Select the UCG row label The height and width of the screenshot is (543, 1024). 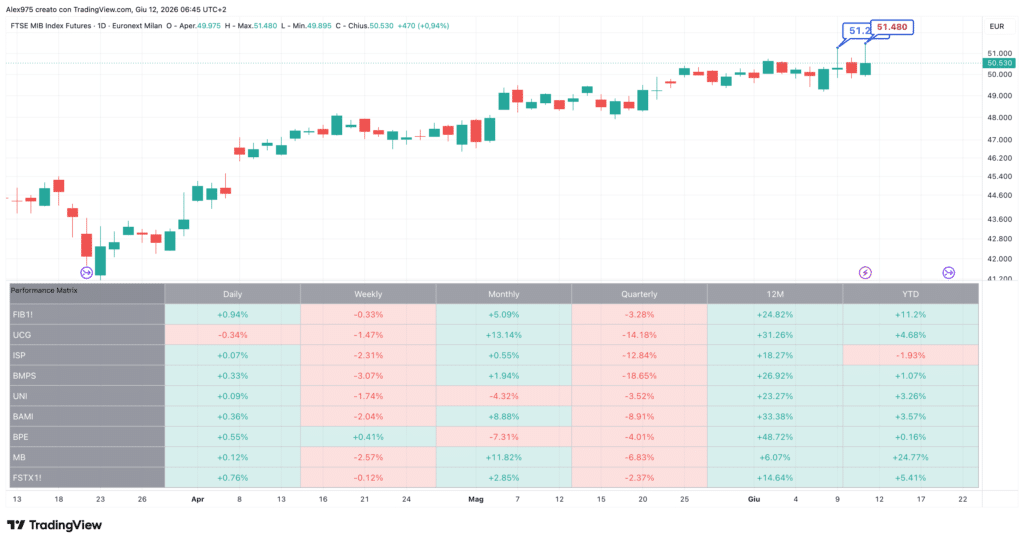click(x=87, y=335)
